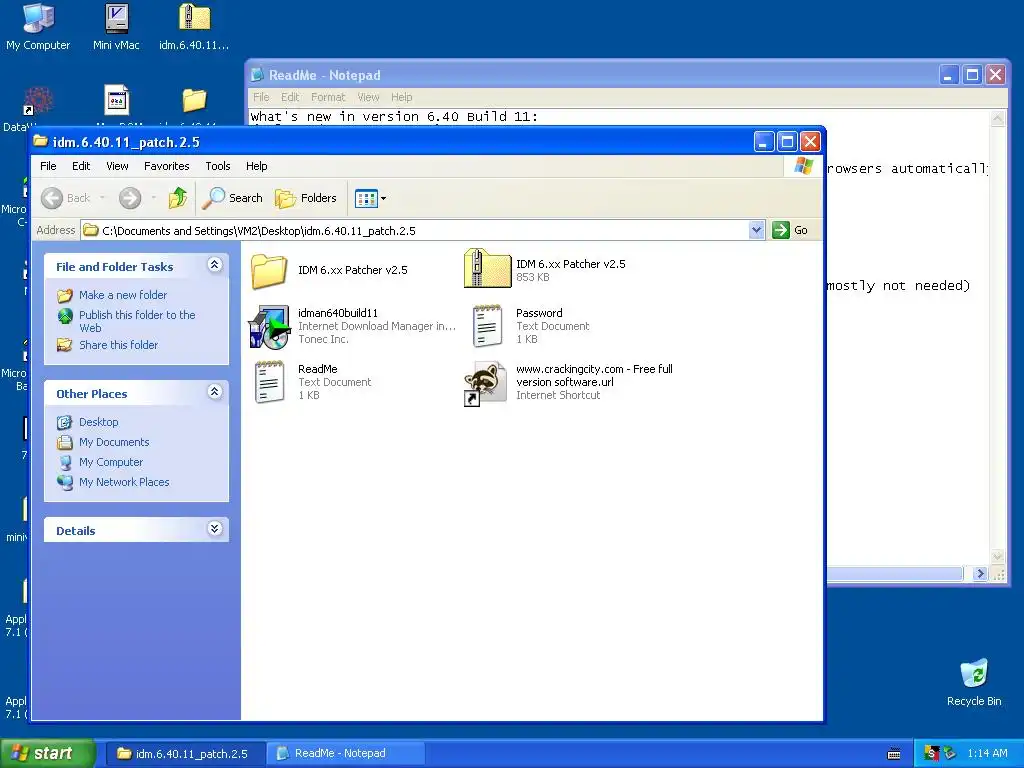Select the Recycle Bin desktop icon
Screen dimensions: 1024x768
point(974,682)
